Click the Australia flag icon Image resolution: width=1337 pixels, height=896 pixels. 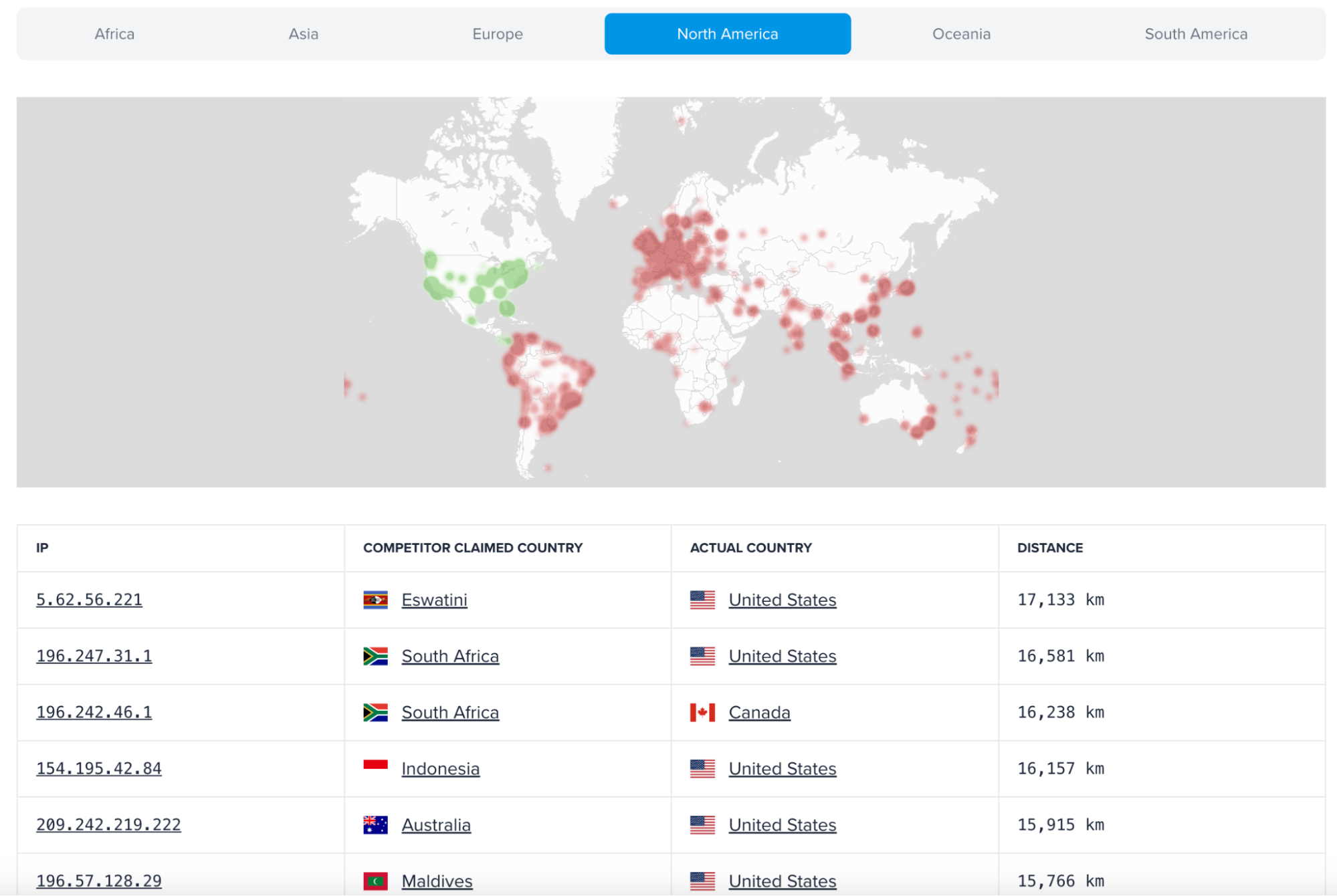[375, 824]
